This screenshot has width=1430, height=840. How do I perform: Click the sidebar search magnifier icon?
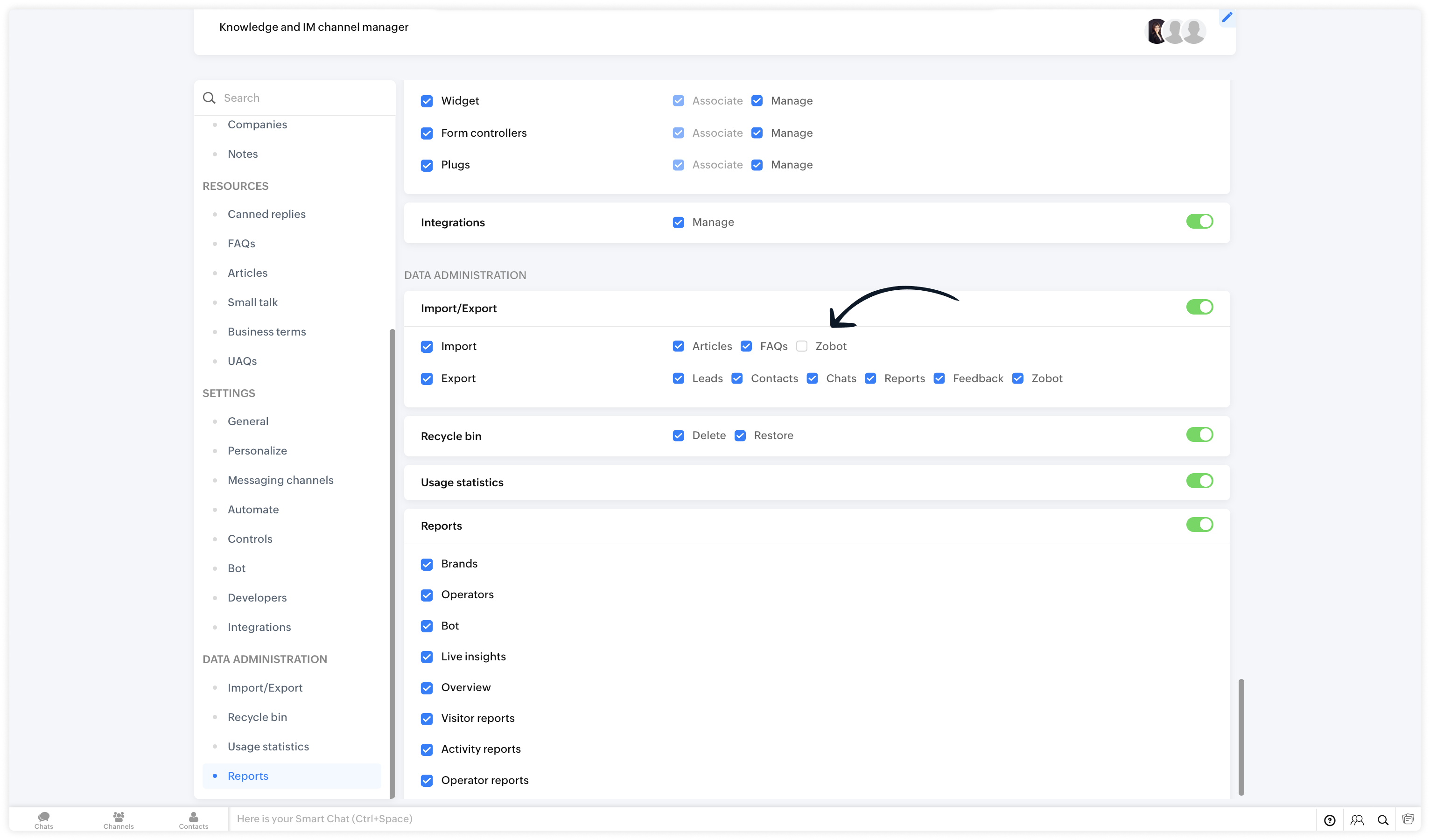point(210,98)
